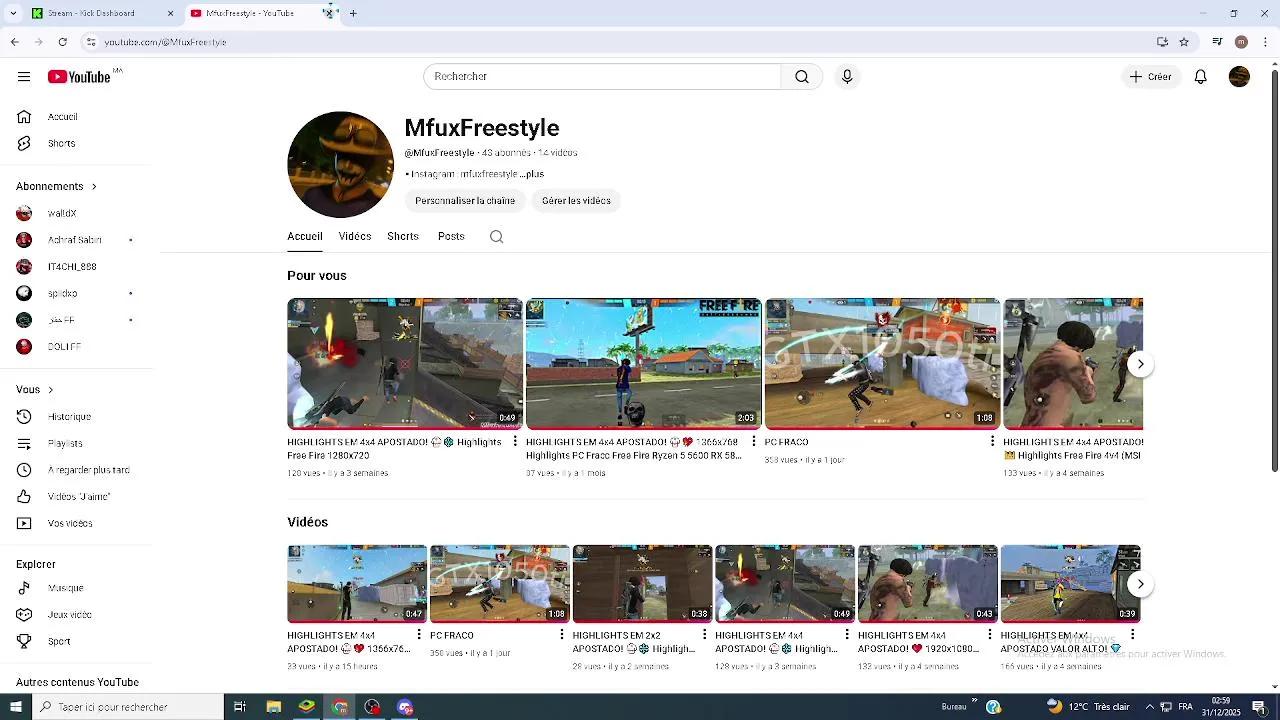Image resolution: width=1280 pixels, height=720 pixels.
Task: Open the notifications bell
Action: coord(1201,77)
